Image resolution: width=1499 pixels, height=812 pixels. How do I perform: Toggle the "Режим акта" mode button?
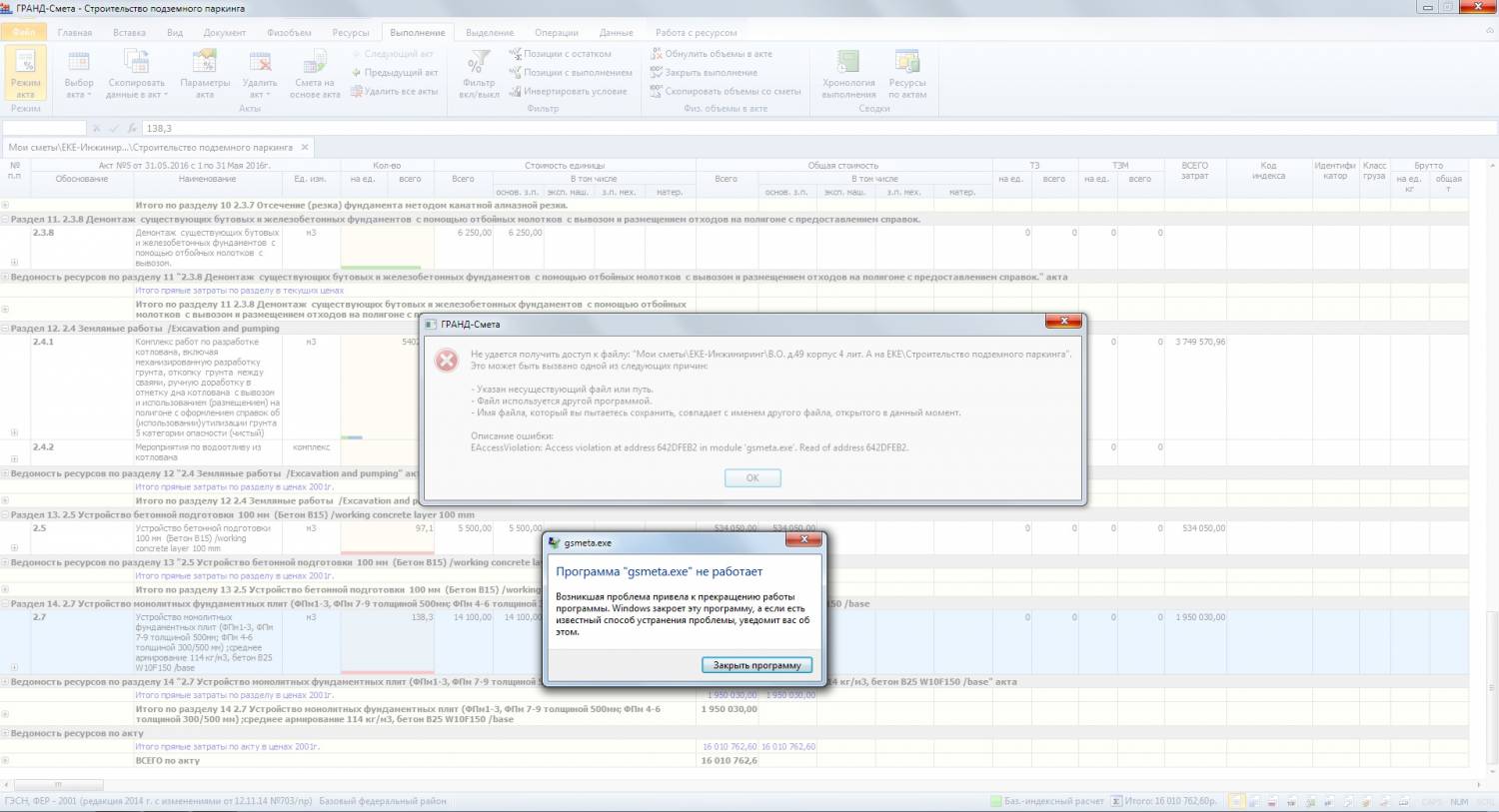26,75
